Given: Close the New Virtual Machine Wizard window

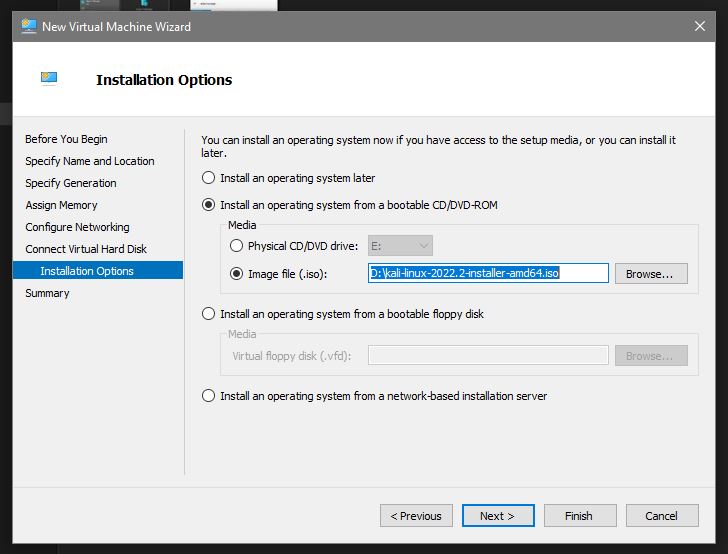Looking at the screenshot, I should pyautogui.click(x=698, y=27).
